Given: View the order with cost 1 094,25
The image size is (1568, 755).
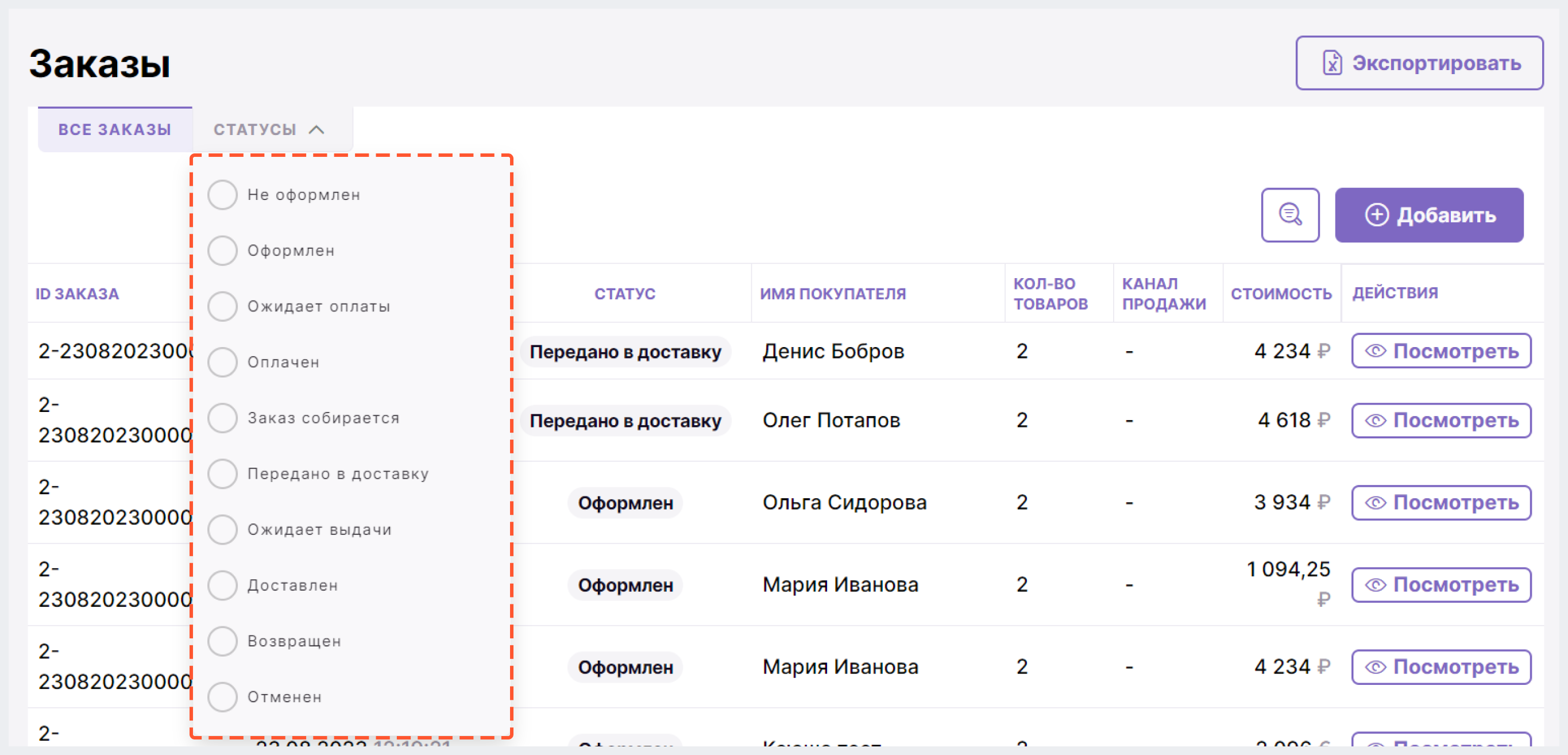Looking at the screenshot, I should (1441, 584).
